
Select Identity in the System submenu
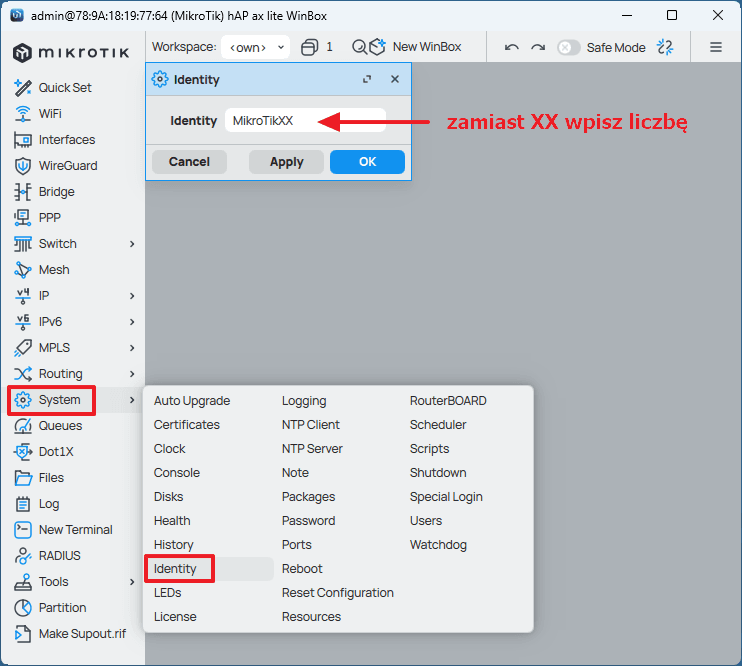[x=176, y=569]
